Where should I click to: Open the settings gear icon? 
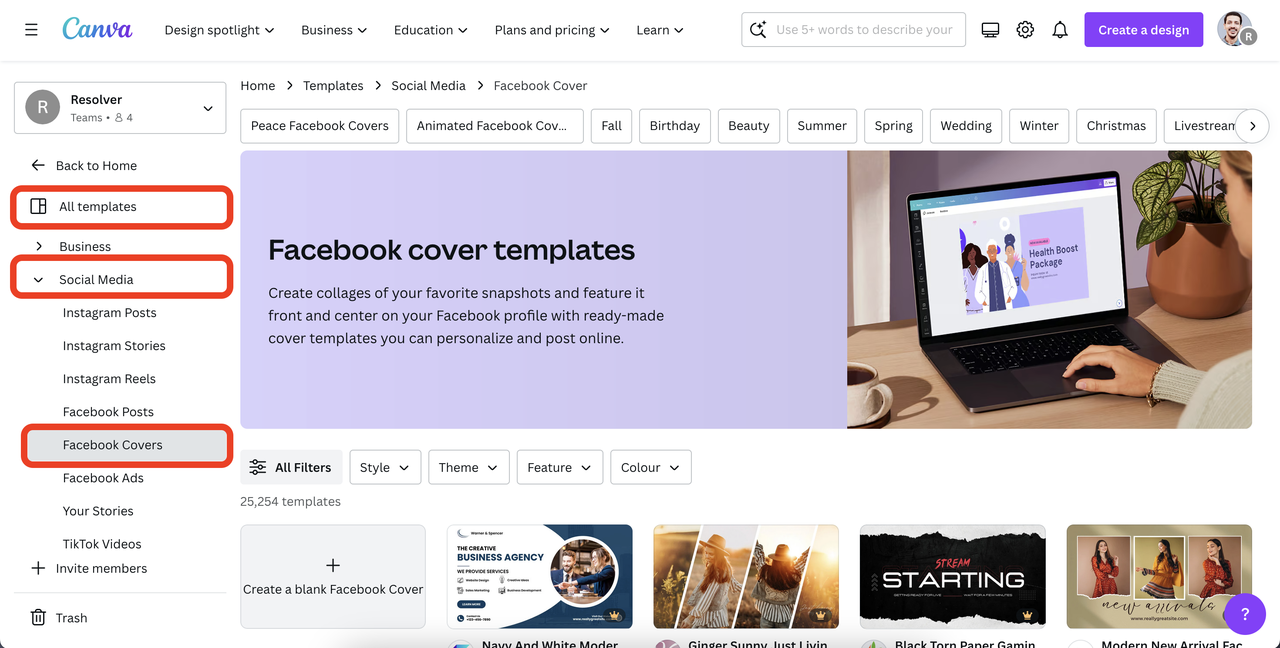click(x=1025, y=30)
